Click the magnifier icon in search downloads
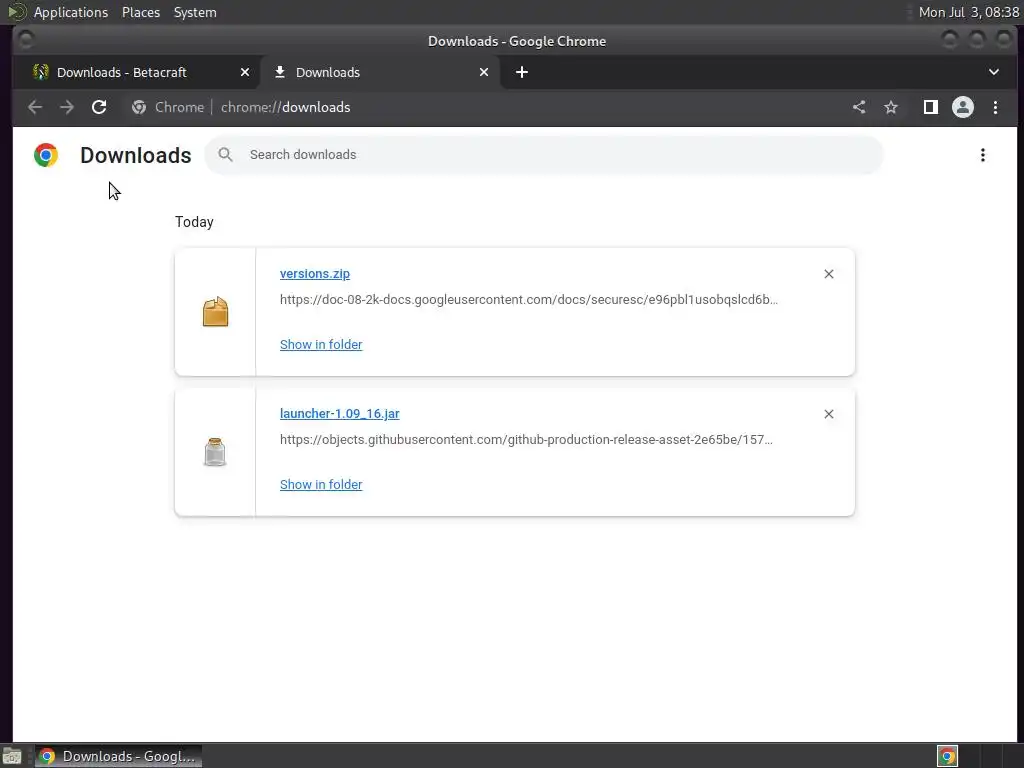The height and width of the screenshot is (768, 1024). coord(225,155)
